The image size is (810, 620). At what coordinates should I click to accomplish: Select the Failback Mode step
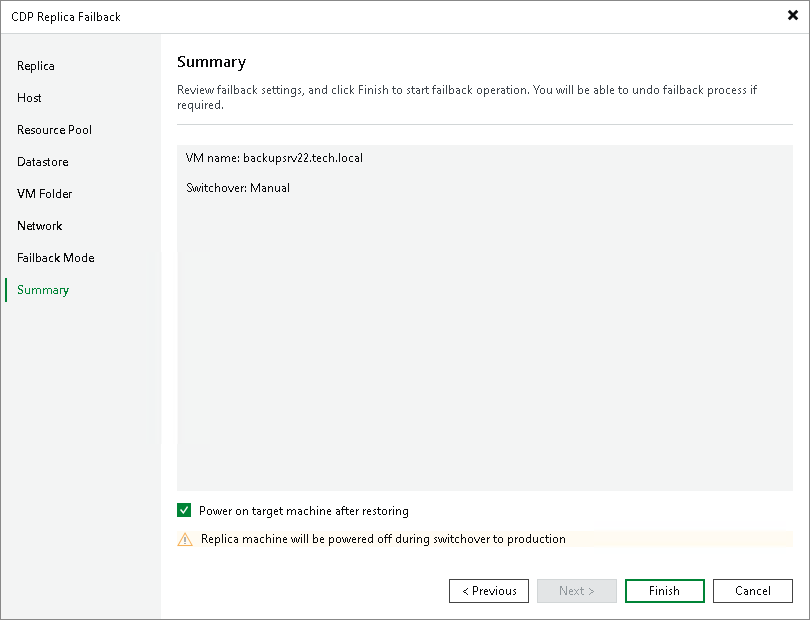click(55, 258)
